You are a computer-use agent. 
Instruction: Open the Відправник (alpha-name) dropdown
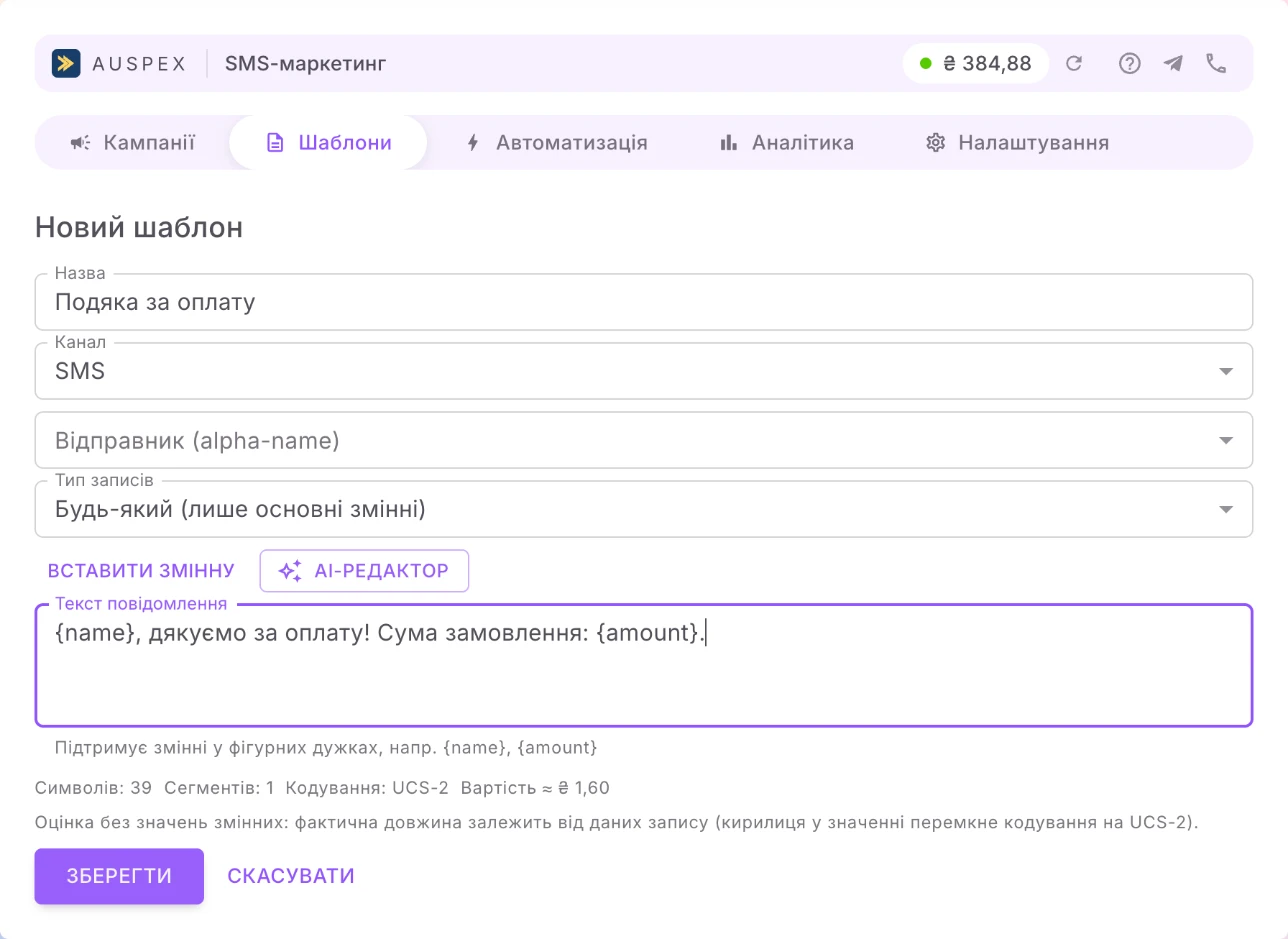click(644, 440)
